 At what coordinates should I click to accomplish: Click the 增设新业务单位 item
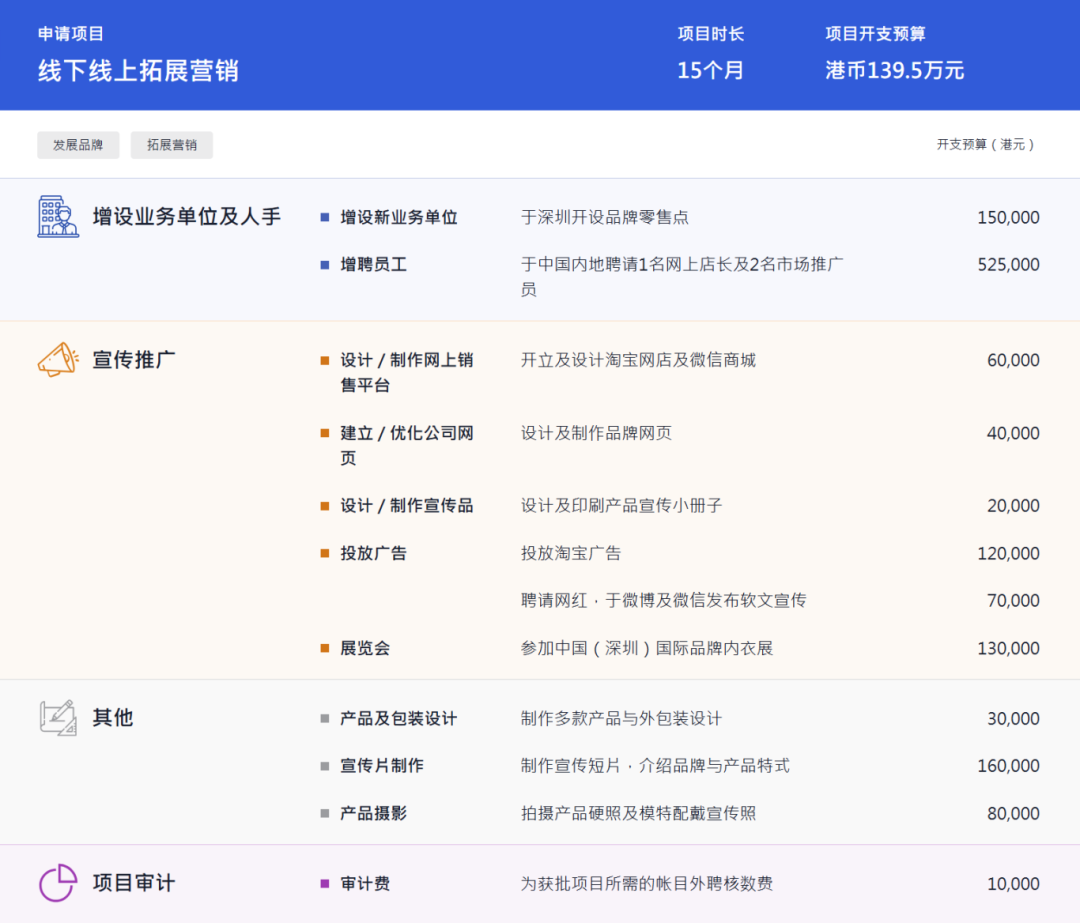coord(399,218)
